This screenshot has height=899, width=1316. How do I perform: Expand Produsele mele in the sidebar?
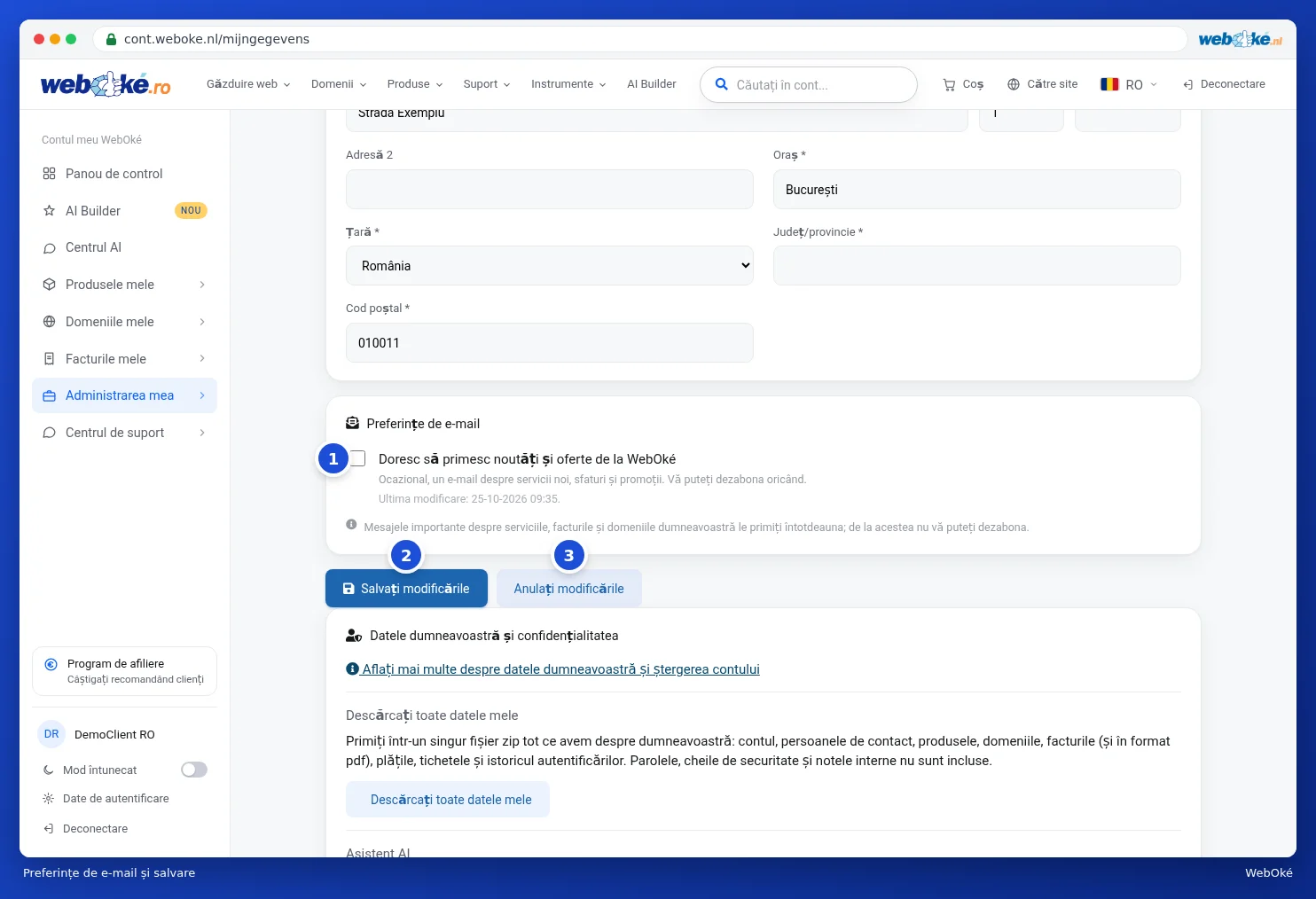coord(124,285)
